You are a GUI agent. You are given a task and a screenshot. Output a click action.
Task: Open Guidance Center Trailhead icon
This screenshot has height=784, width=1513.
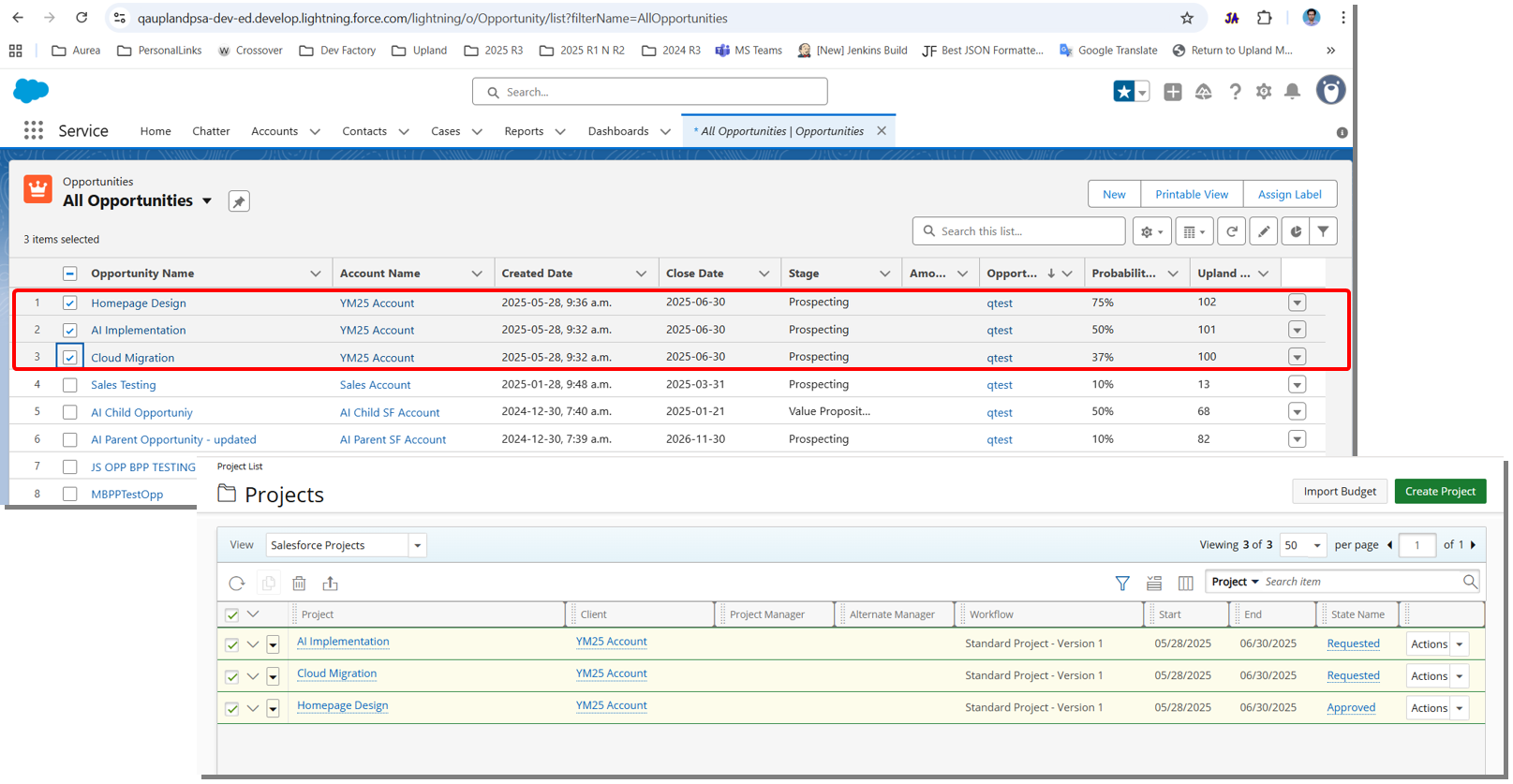click(1203, 91)
